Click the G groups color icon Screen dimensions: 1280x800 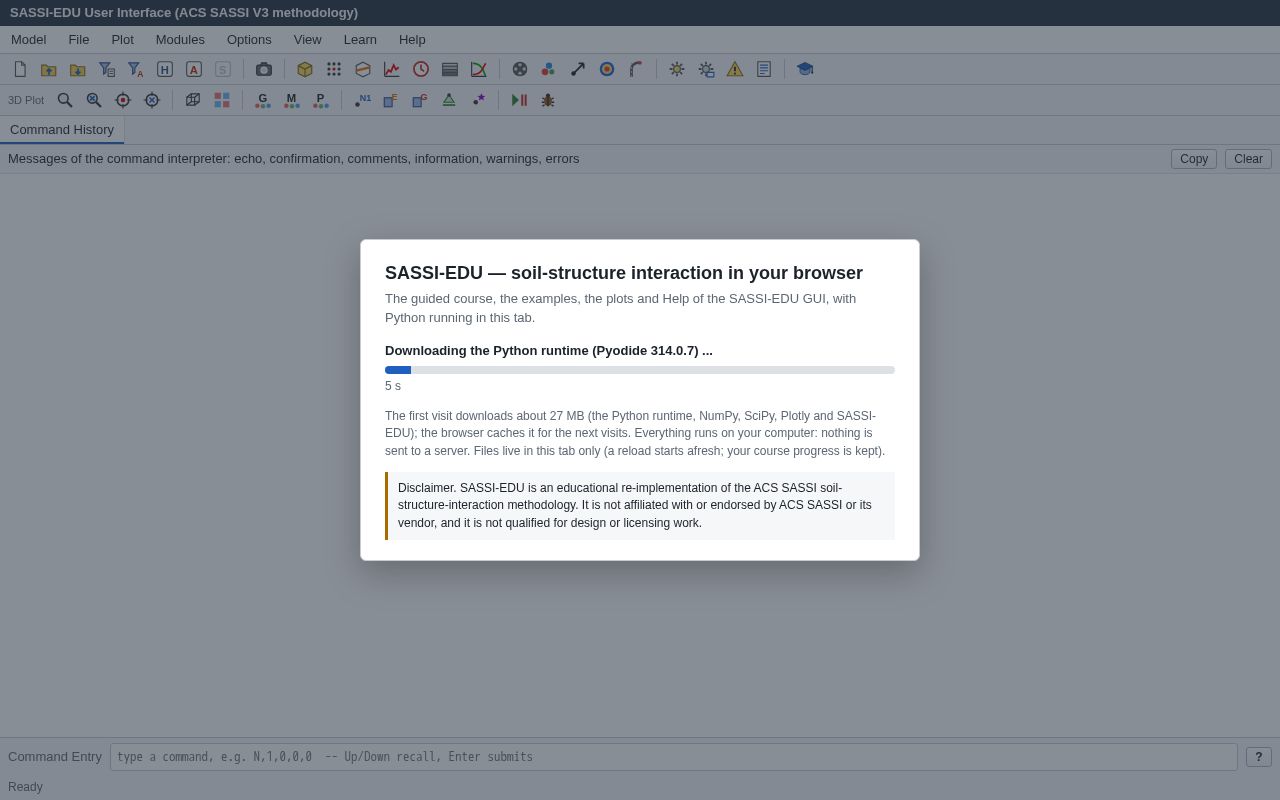click(x=263, y=100)
